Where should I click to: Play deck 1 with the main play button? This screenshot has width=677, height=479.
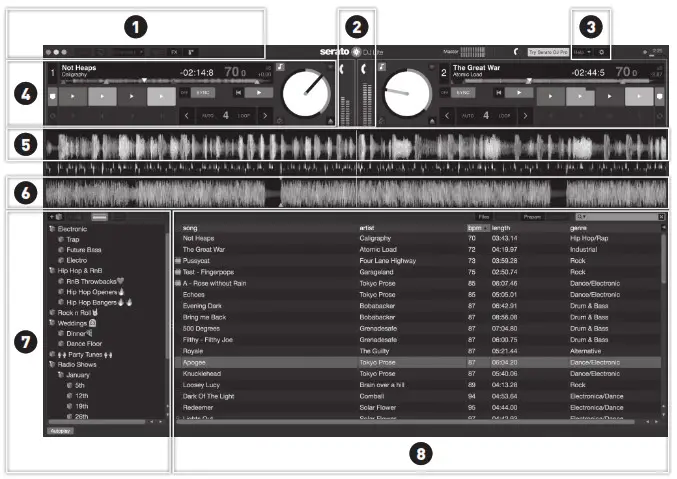[259, 92]
